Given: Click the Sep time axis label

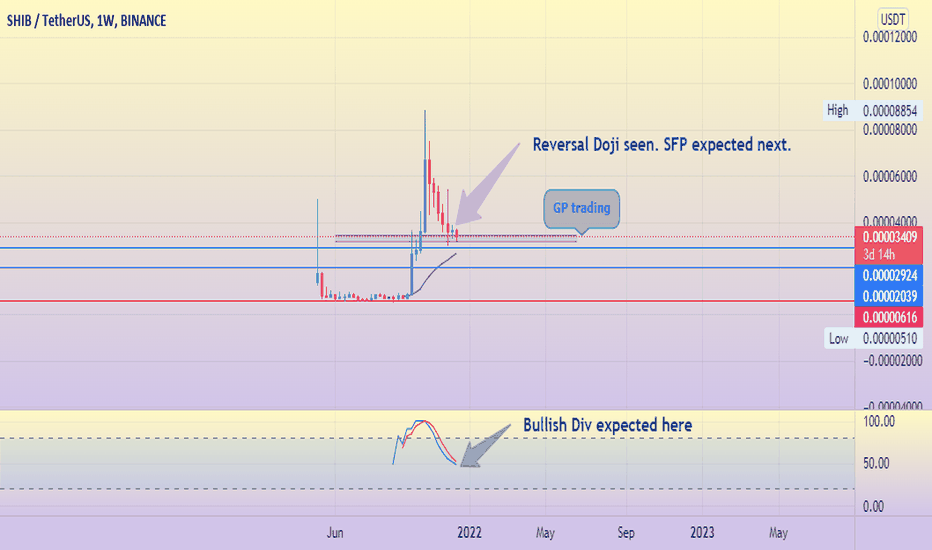Looking at the screenshot, I should 626,533.
